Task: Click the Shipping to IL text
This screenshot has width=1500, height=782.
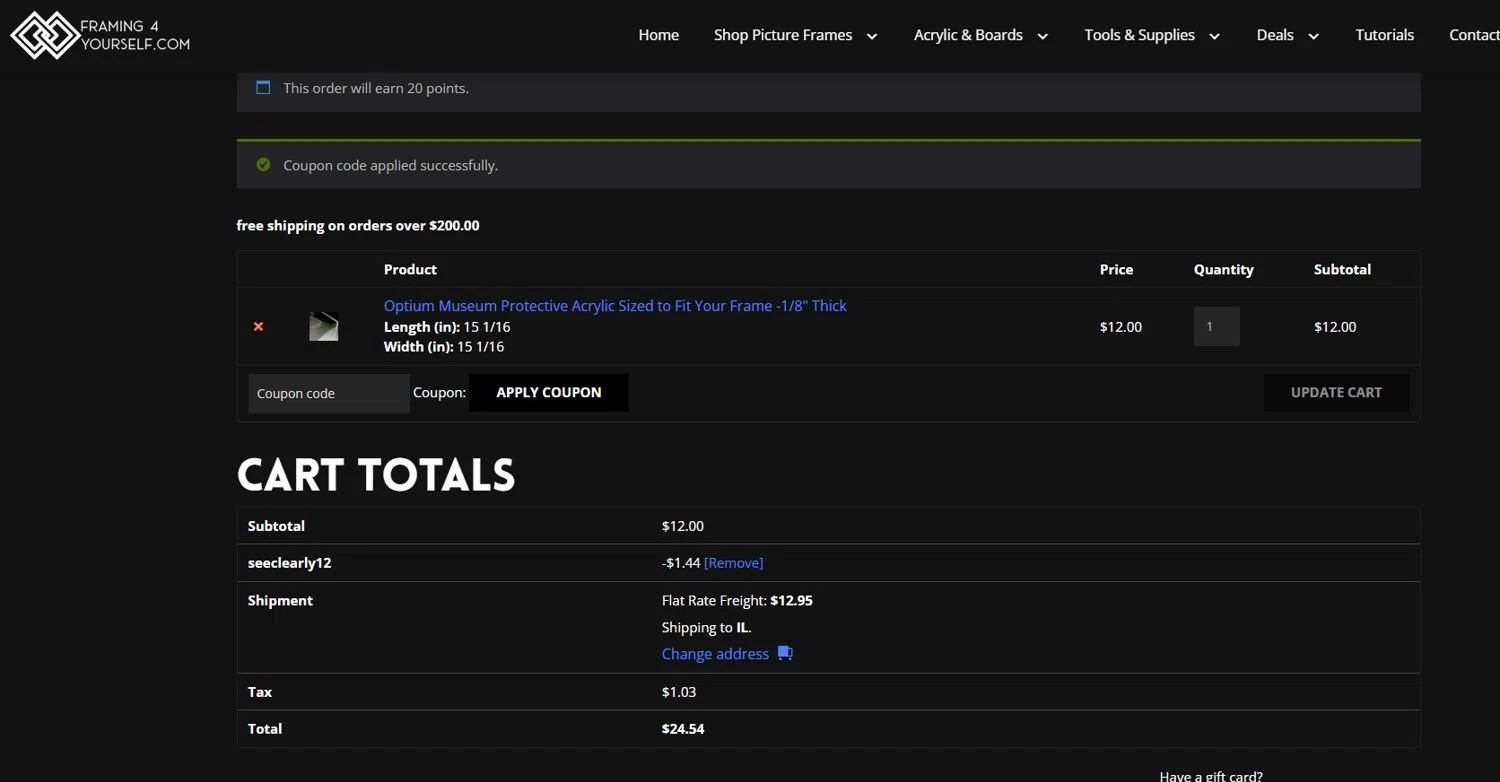Action: pyautogui.click(x=706, y=628)
